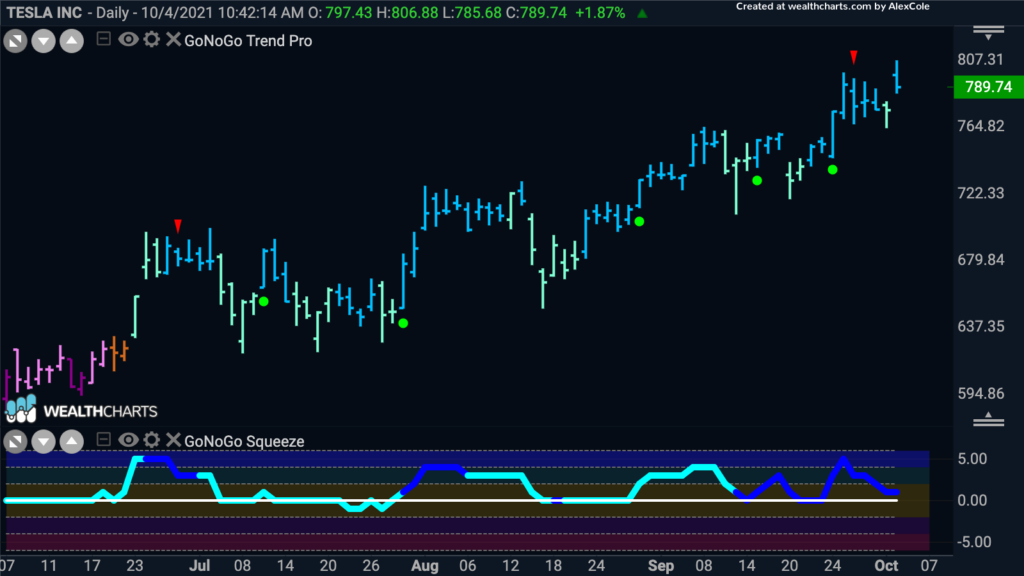1024x576 pixels.
Task: Click the Aug date axis label
Action: click(x=424, y=566)
